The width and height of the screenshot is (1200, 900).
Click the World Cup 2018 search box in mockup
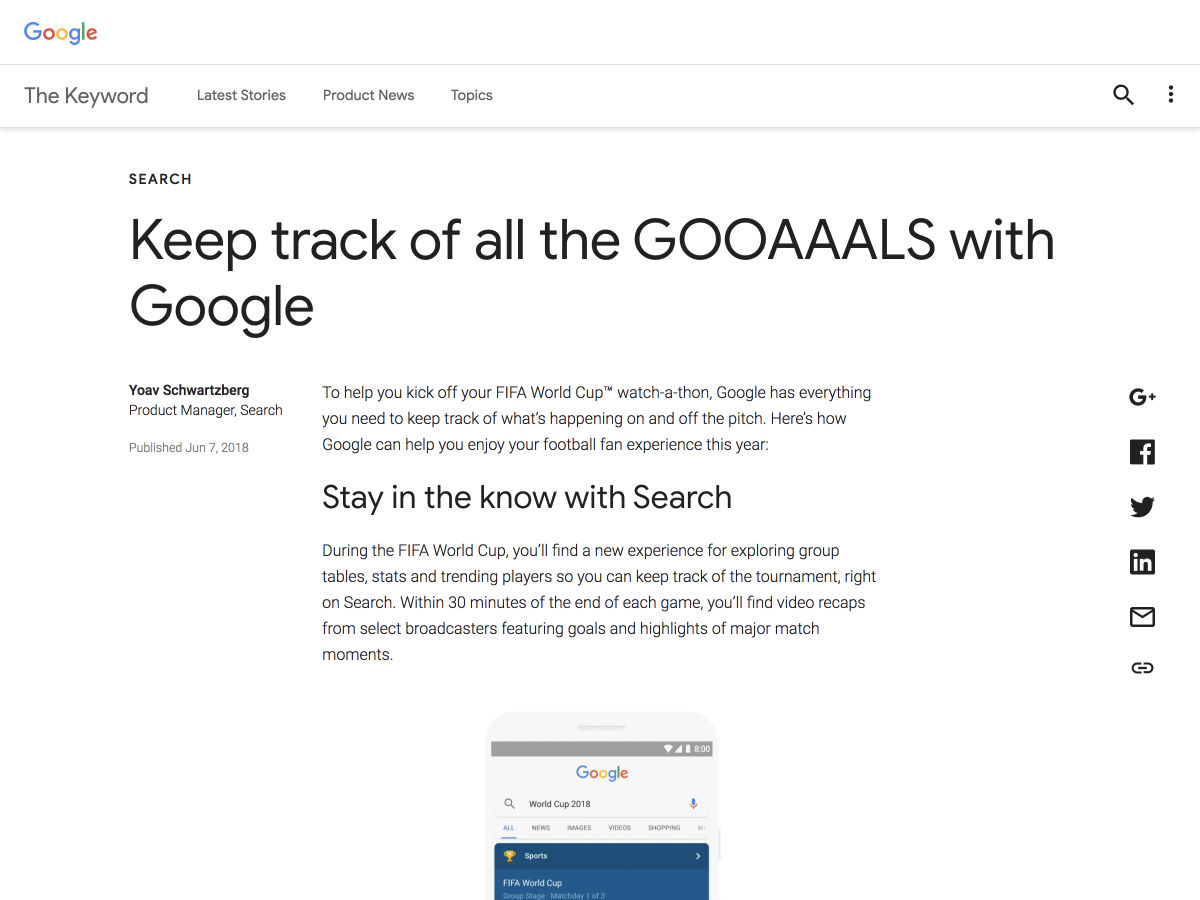[x=601, y=803]
